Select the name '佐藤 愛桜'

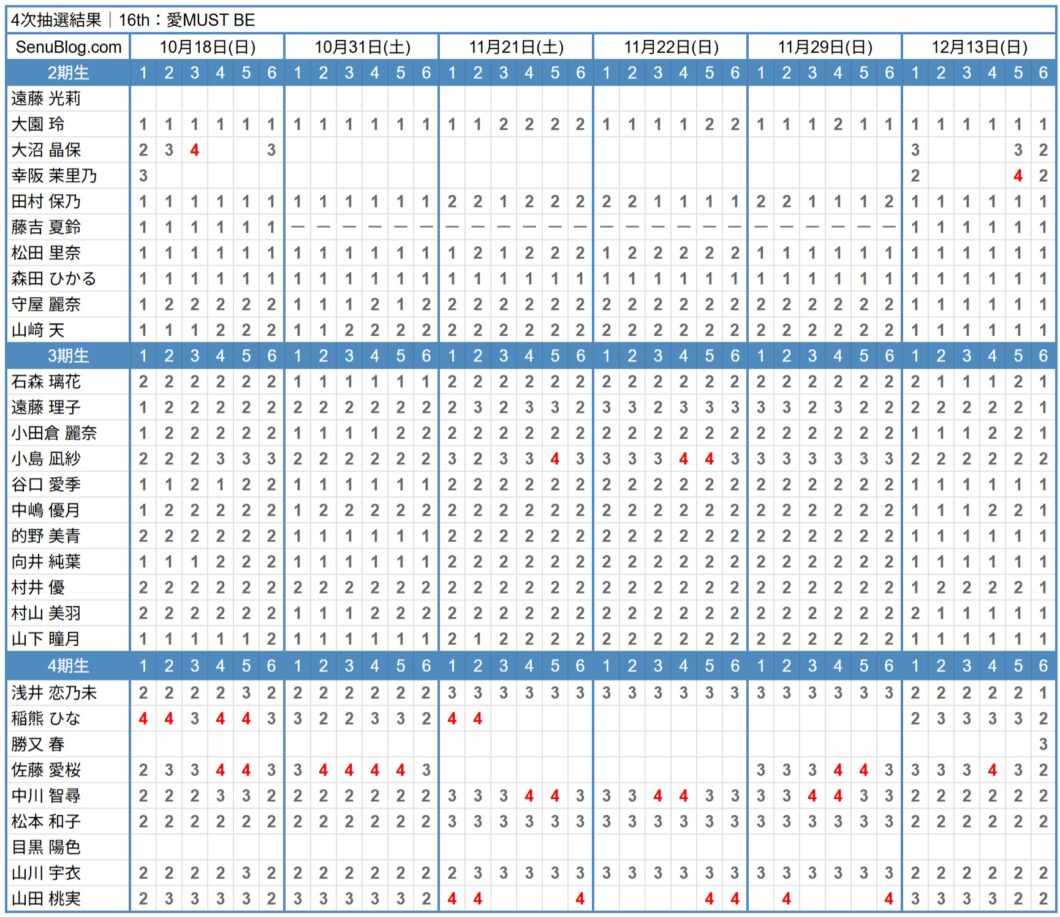(x=46, y=770)
